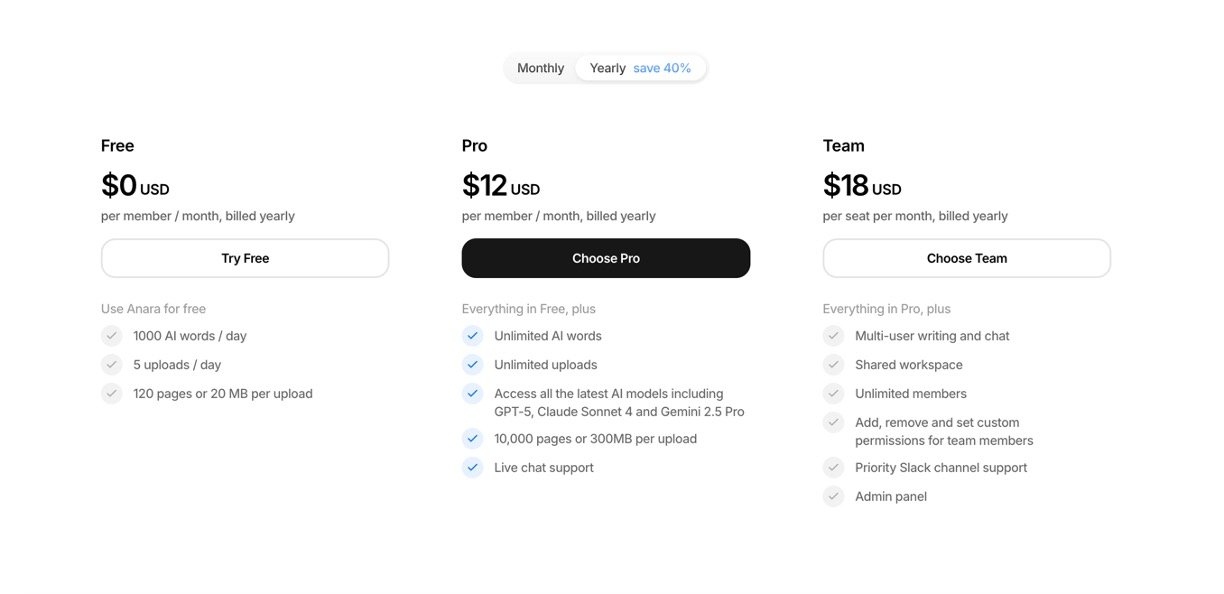Click the Team plan $18 price

coord(846,186)
